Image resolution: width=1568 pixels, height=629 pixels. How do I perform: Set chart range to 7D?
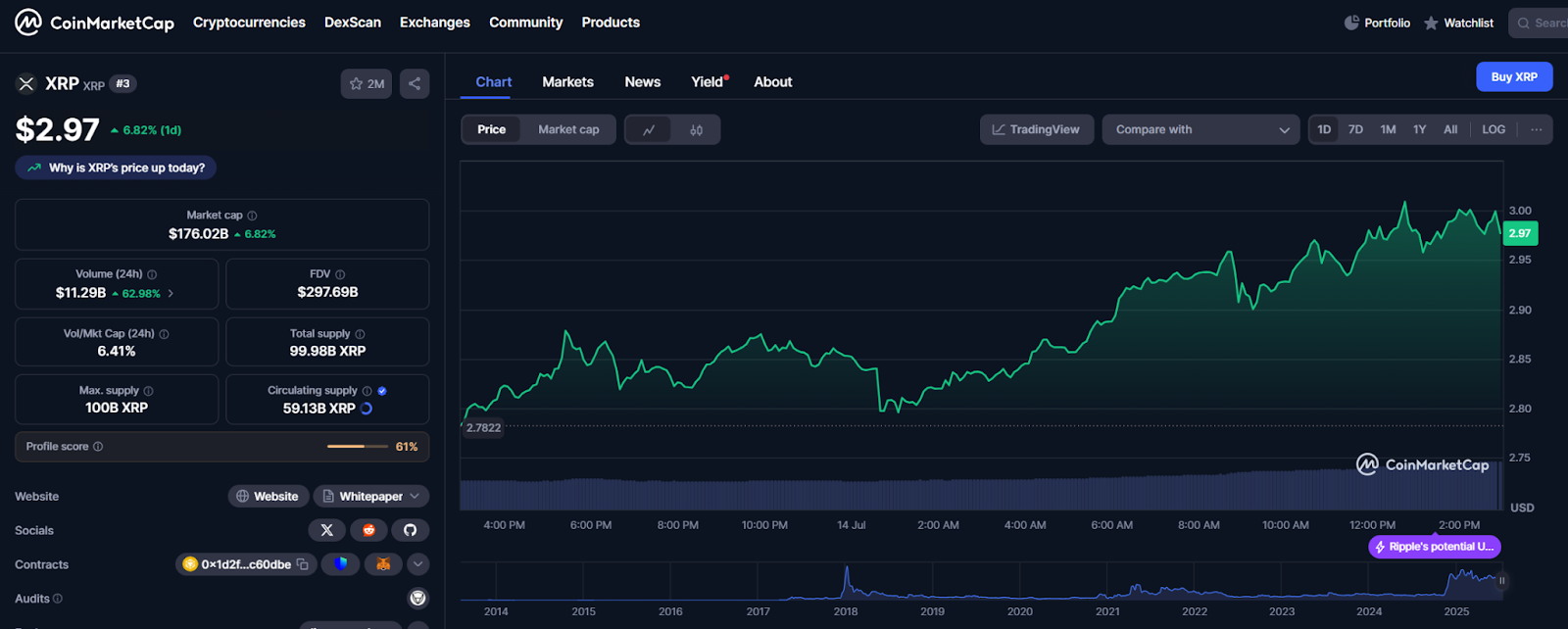[1355, 129]
